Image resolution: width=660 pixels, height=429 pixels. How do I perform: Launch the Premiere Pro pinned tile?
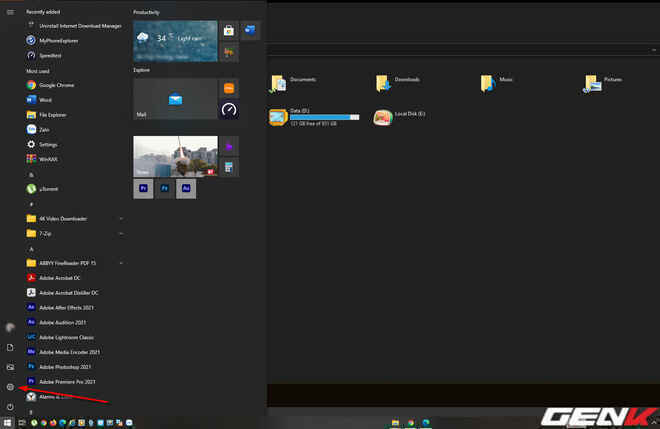point(143,188)
